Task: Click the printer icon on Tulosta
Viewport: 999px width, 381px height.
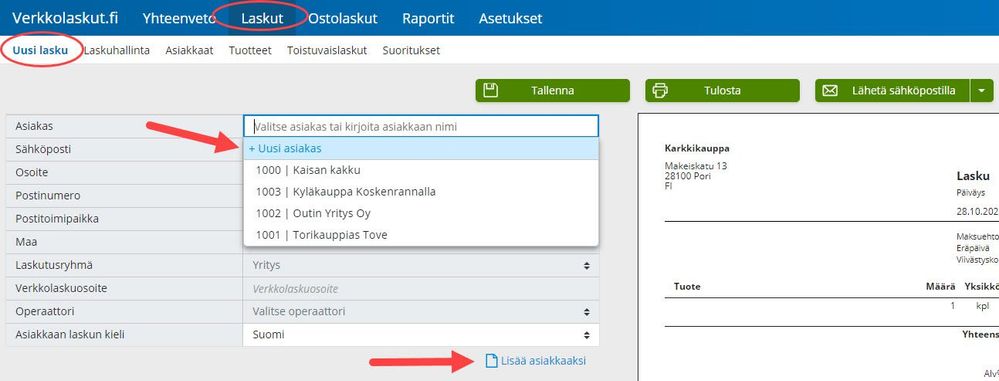Action: point(660,90)
